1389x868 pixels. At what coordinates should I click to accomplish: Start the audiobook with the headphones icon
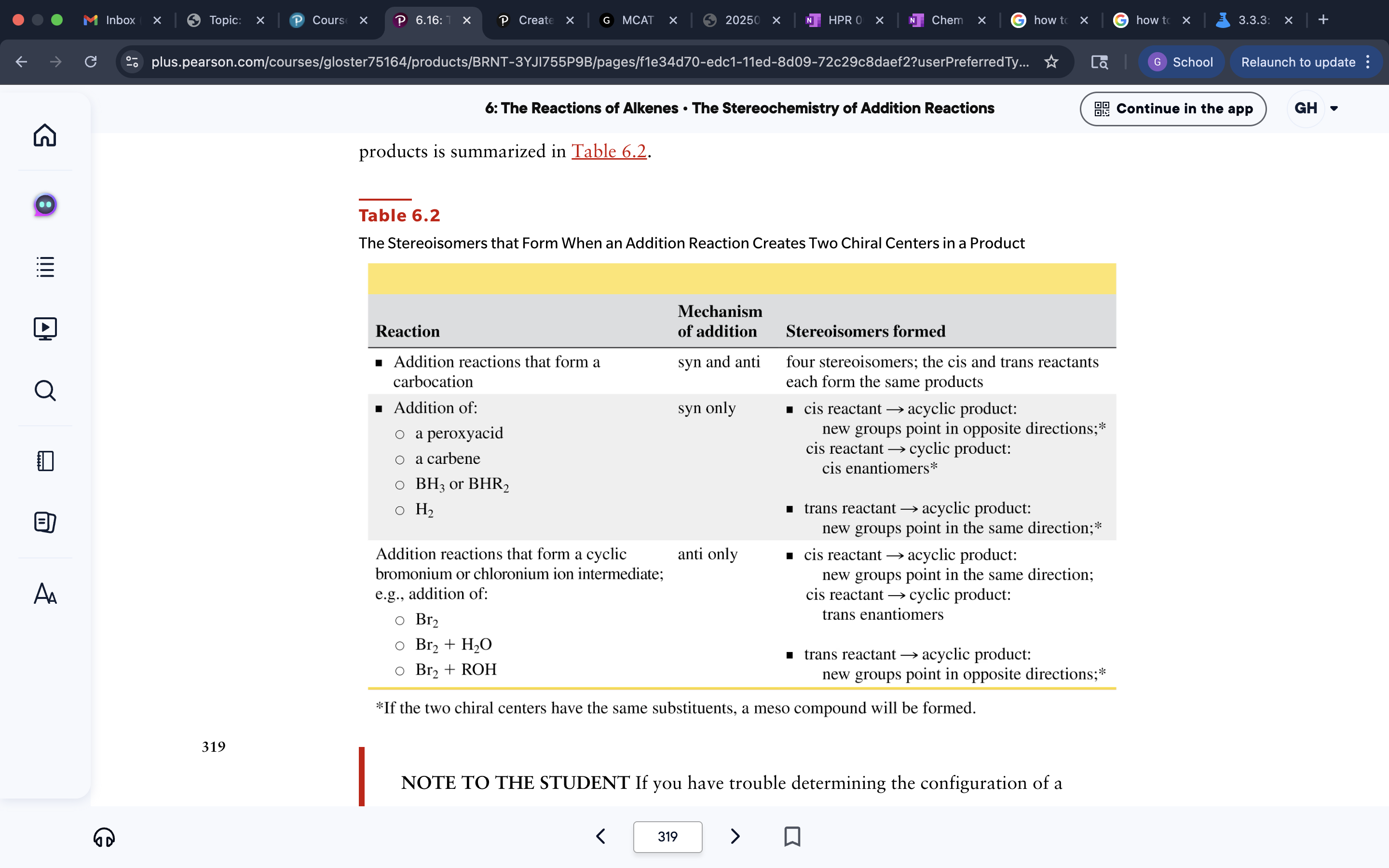click(x=104, y=837)
